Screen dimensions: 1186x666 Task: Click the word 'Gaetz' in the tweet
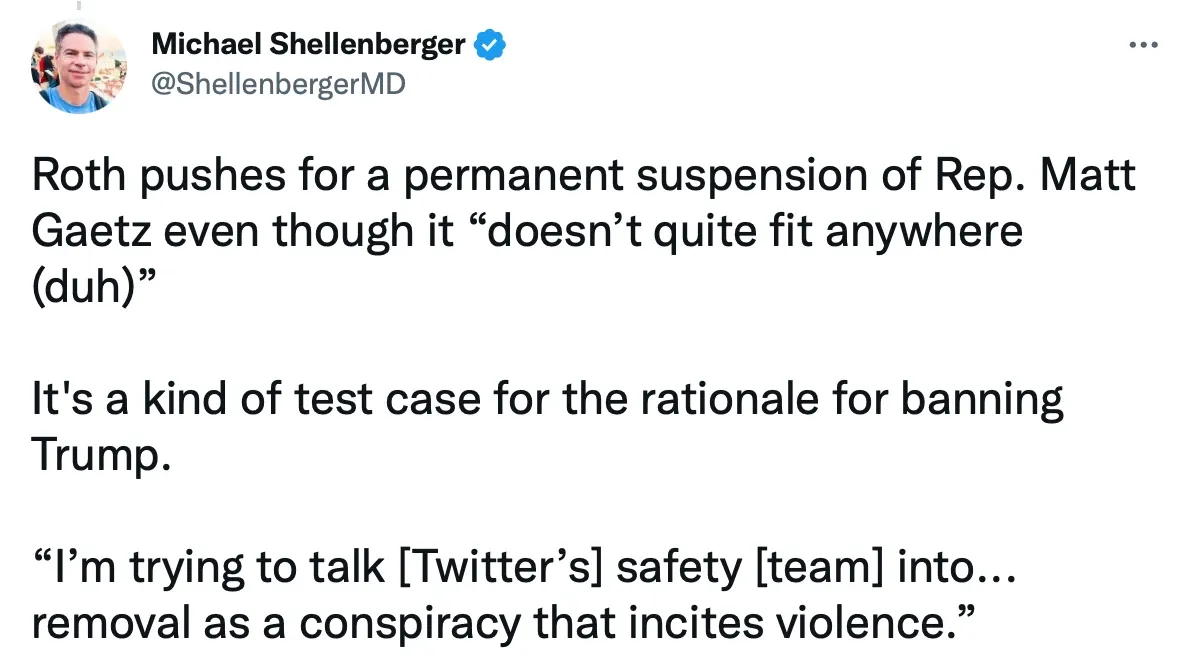[91, 231]
